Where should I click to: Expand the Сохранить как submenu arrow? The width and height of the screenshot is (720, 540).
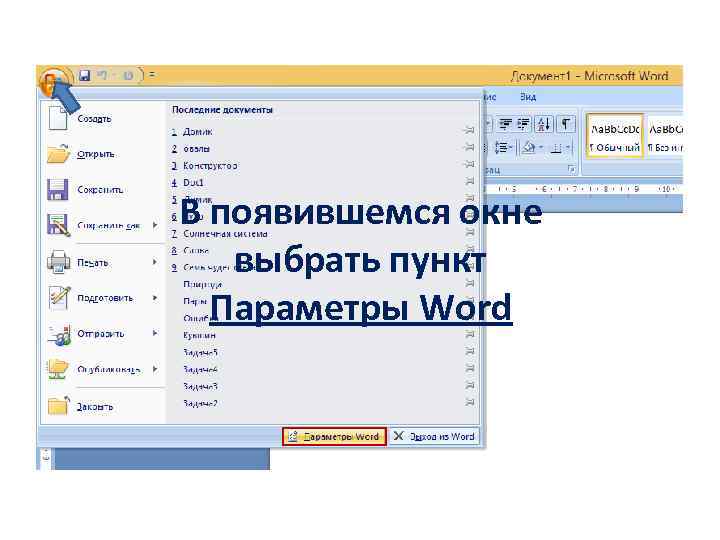[155, 225]
